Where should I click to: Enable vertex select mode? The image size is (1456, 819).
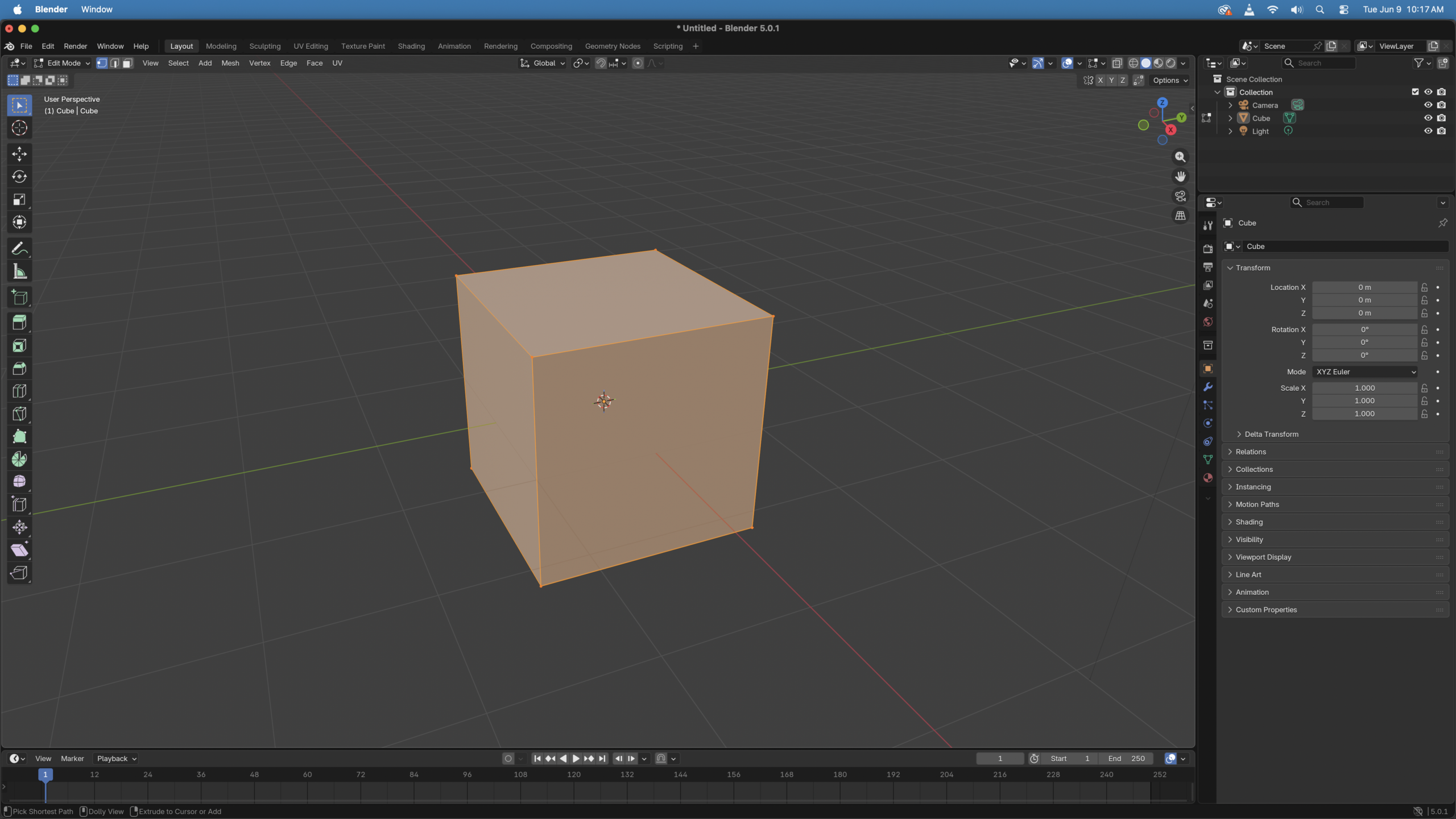(x=102, y=63)
